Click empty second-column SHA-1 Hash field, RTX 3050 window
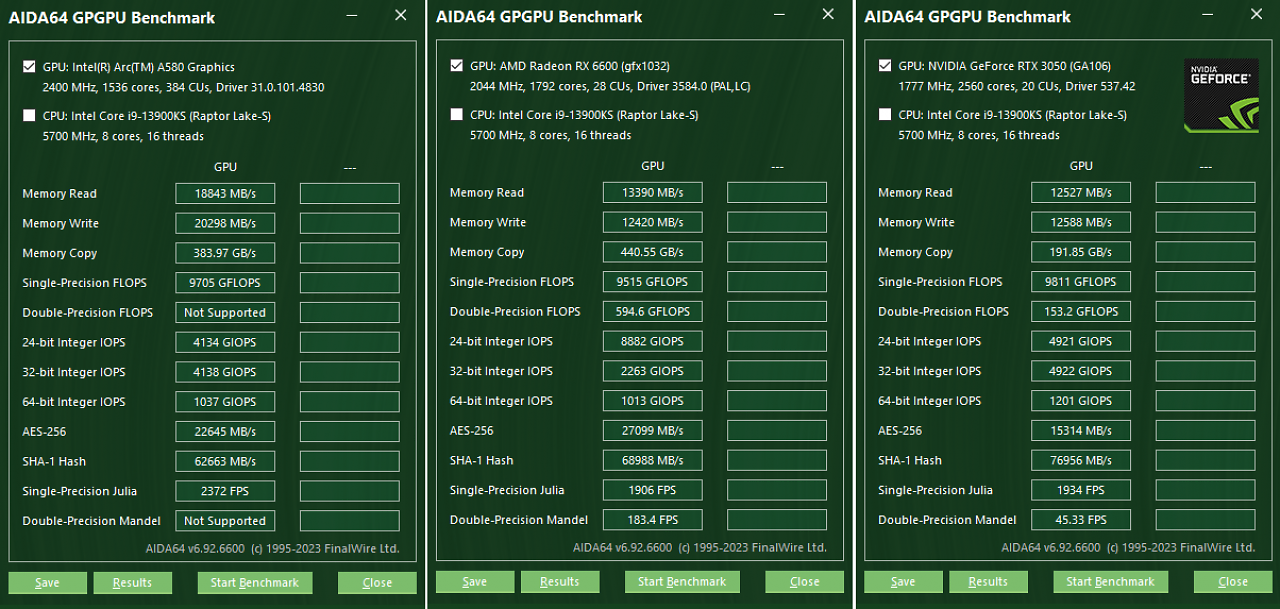This screenshot has width=1280, height=609. [x=1206, y=461]
